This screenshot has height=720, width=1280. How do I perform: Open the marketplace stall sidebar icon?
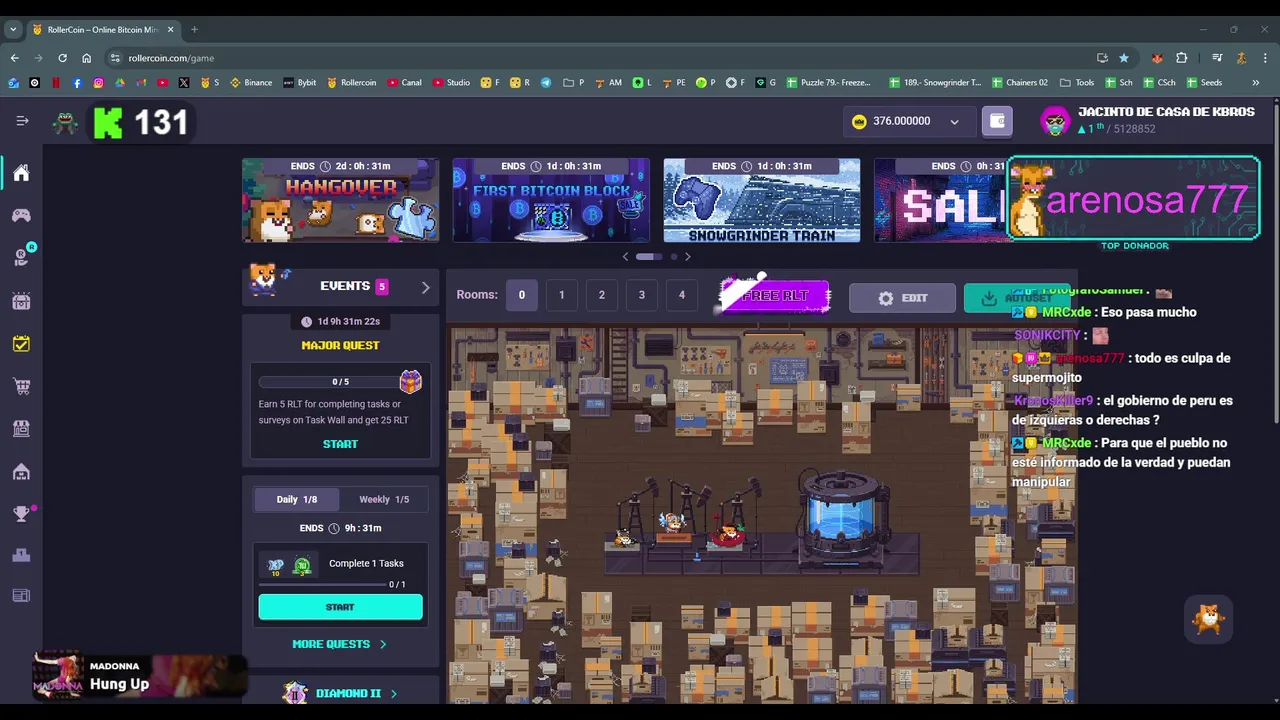click(21, 428)
